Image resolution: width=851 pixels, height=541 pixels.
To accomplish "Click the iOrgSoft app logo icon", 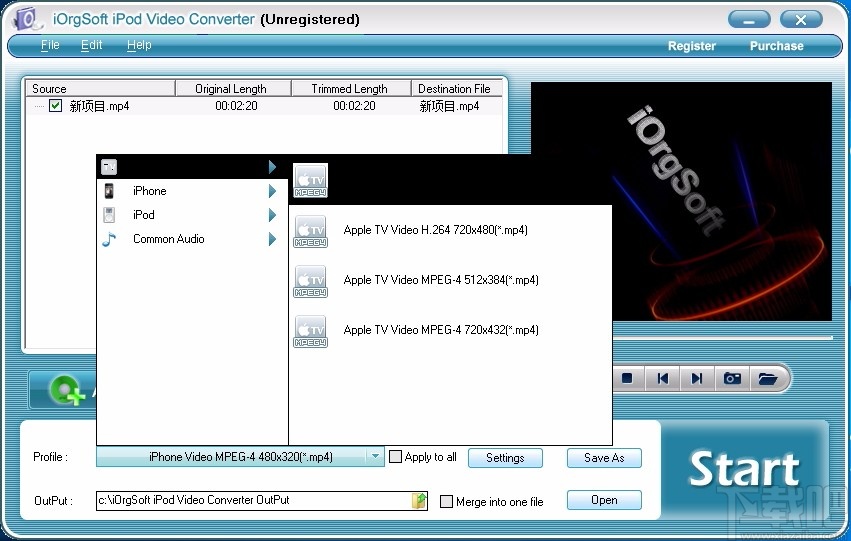I will coord(27,19).
